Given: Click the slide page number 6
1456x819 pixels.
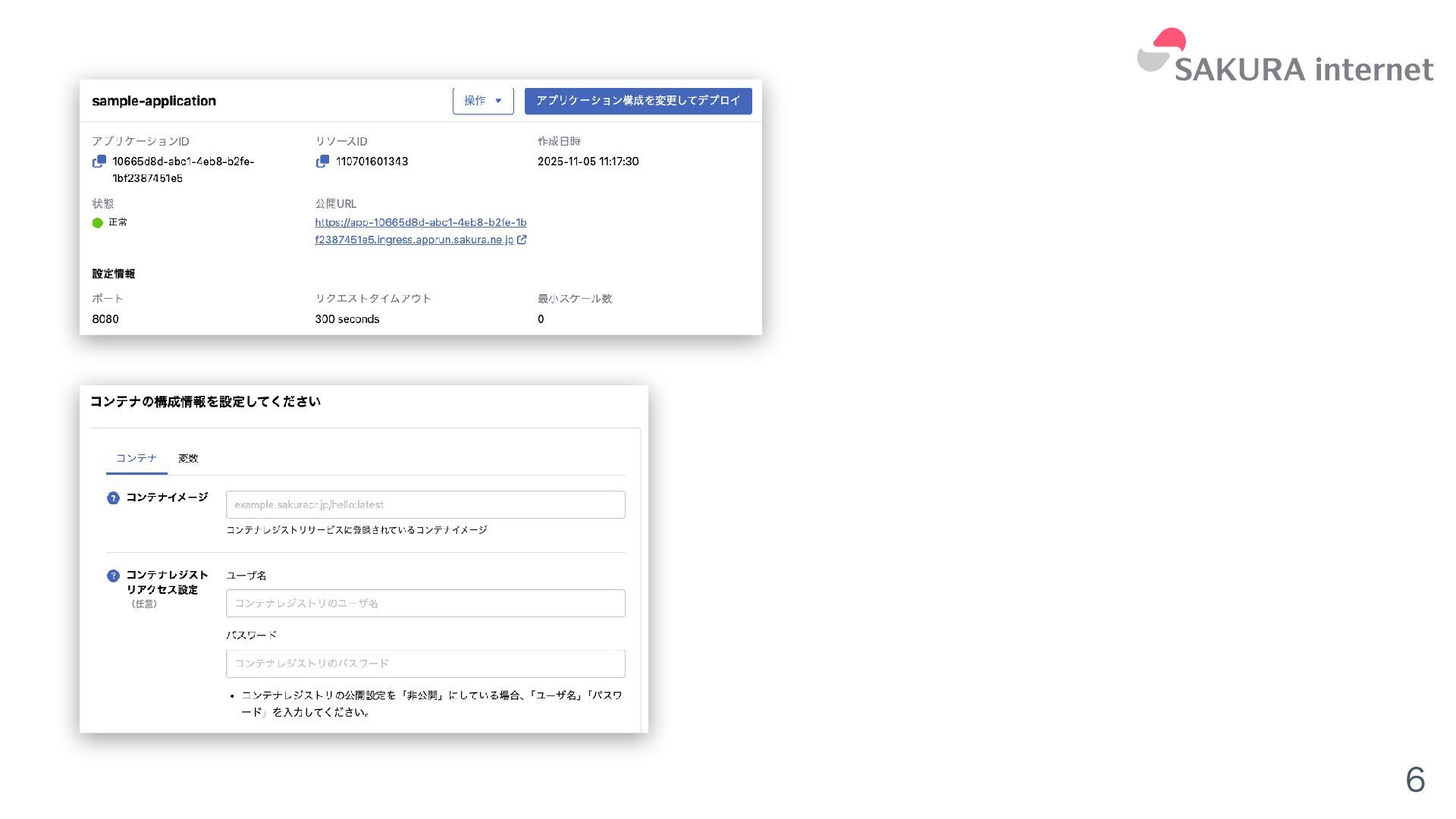Looking at the screenshot, I should [1414, 780].
